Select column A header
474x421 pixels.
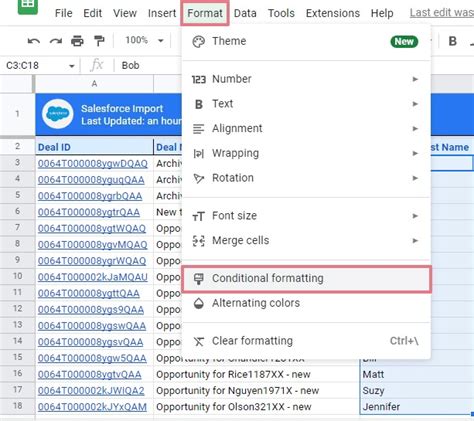(94, 84)
